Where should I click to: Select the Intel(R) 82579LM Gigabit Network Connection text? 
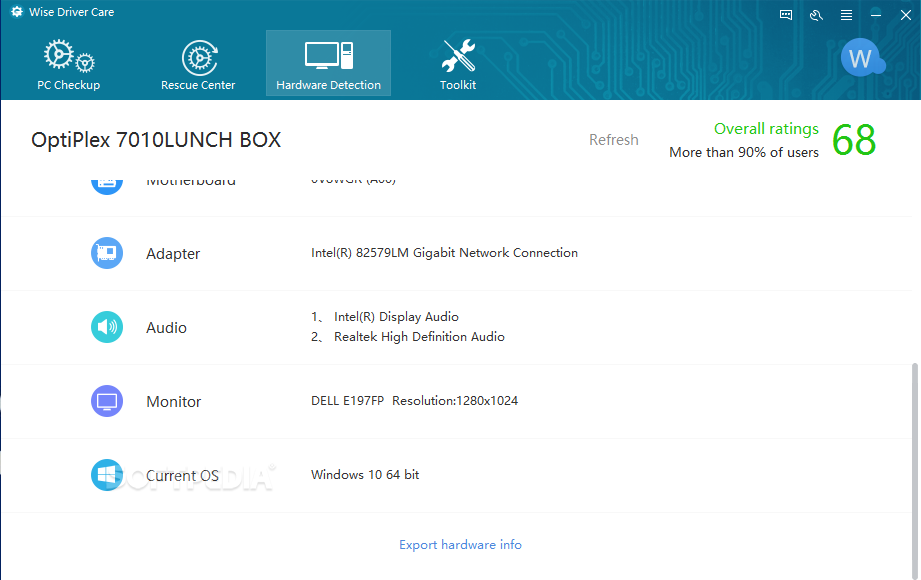tap(445, 253)
